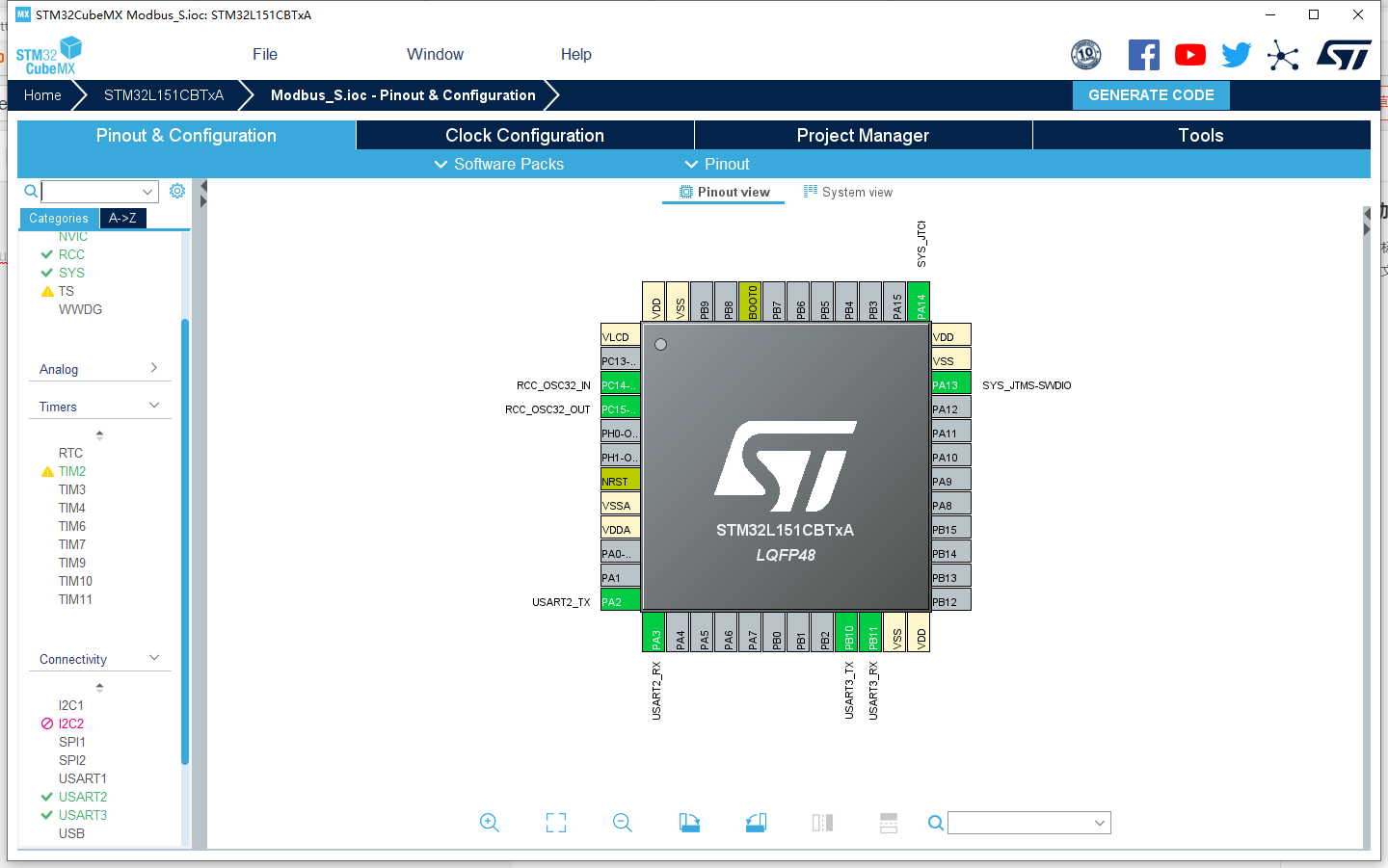1388x868 pixels.
Task: Select SPI1 in the Connectivity list
Action: tap(72, 742)
